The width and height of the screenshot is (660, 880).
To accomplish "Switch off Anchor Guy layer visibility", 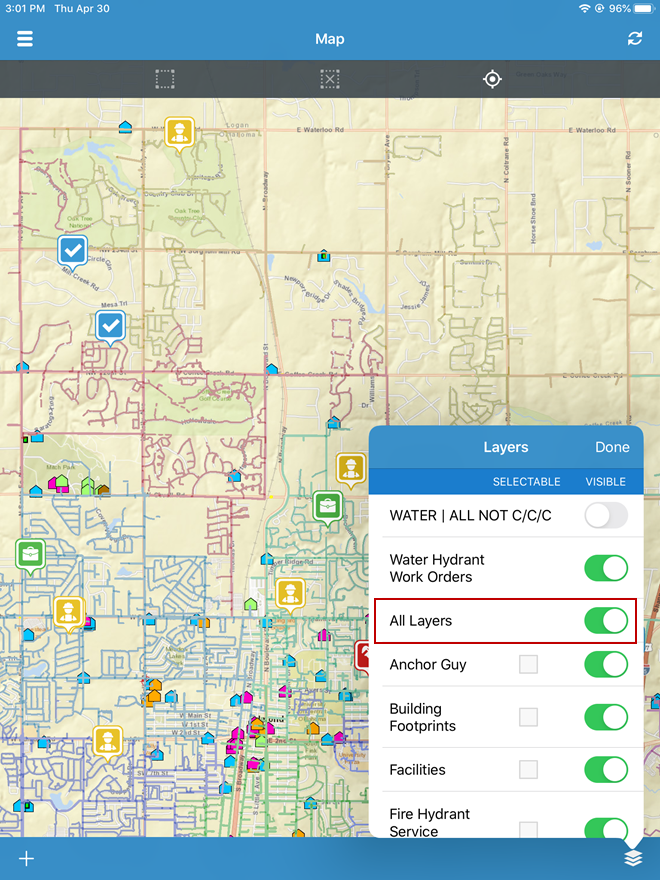I will pyautogui.click(x=606, y=665).
